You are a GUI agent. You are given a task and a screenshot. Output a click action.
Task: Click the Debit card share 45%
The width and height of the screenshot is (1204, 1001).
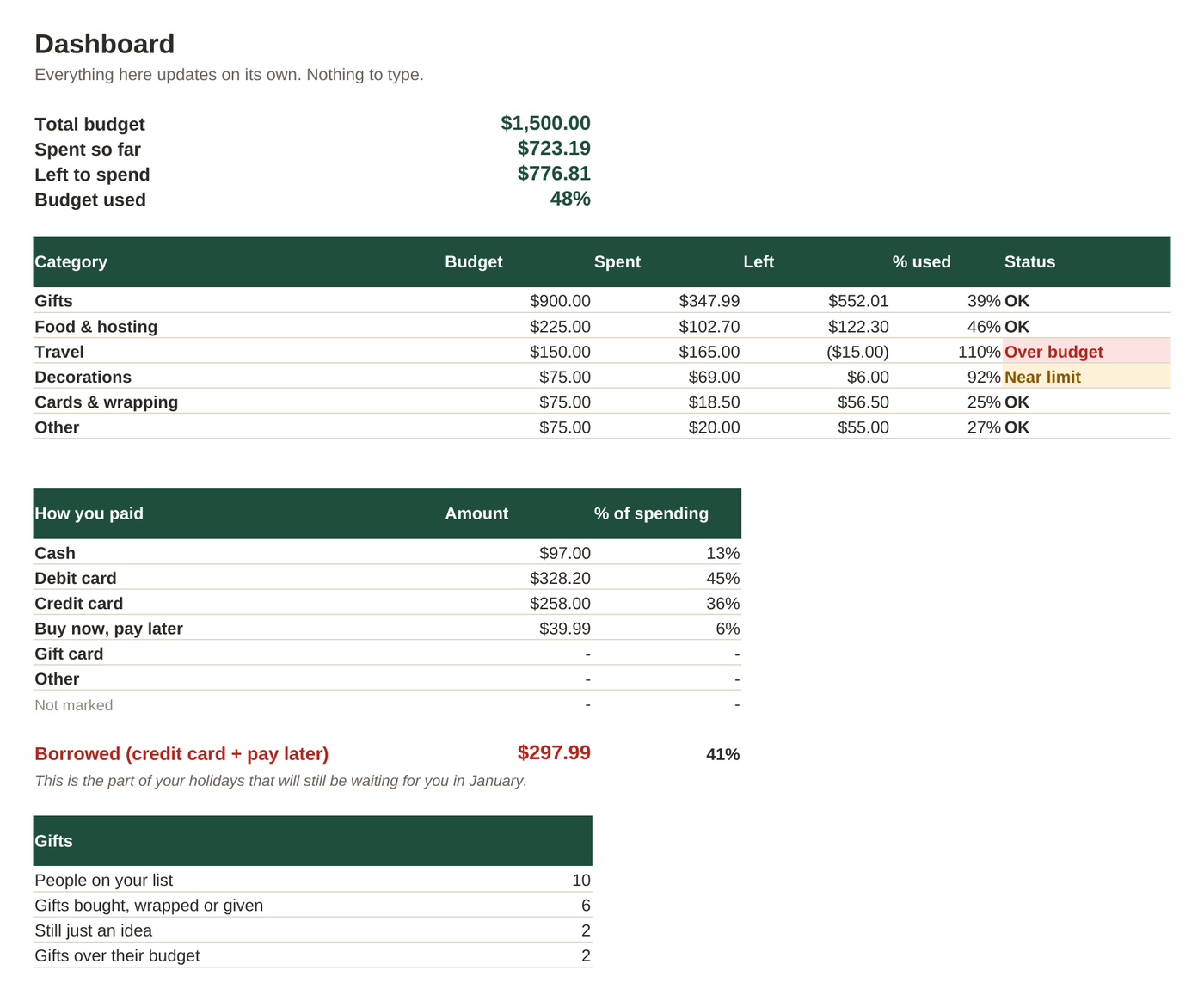point(722,578)
